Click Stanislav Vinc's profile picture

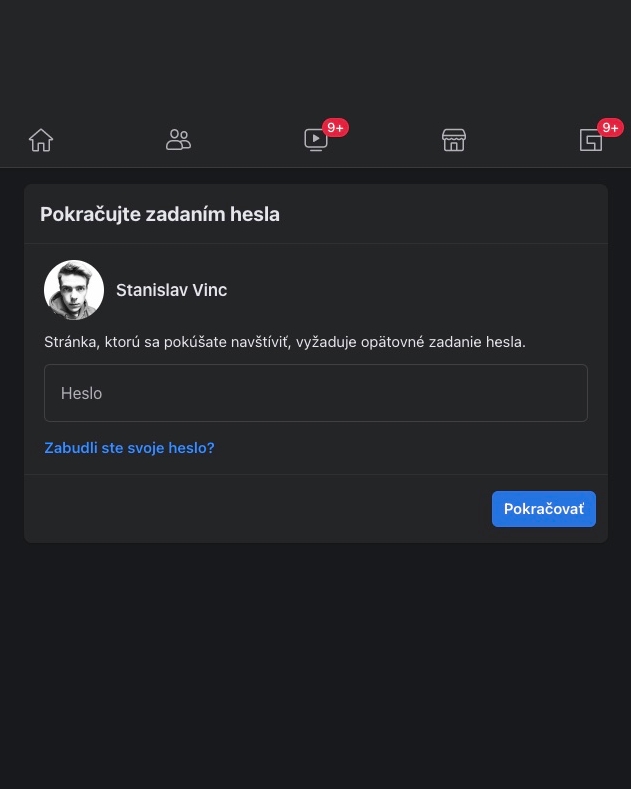[74, 290]
